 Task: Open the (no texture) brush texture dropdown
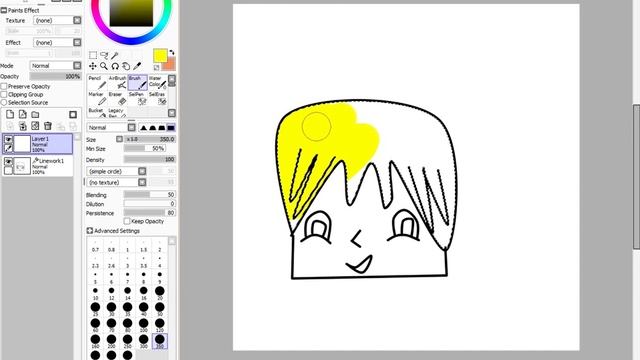coord(116,182)
